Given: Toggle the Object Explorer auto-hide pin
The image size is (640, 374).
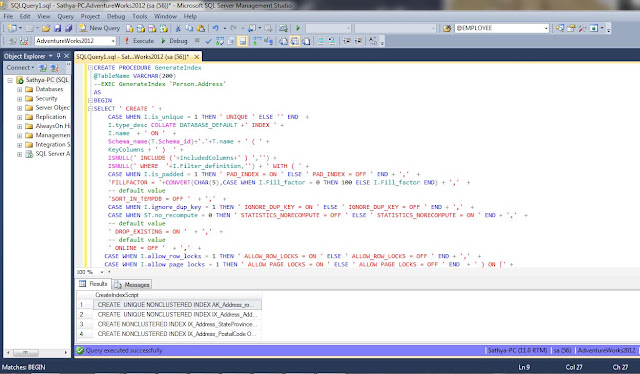Looking at the screenshot, I should pos(58,56).
